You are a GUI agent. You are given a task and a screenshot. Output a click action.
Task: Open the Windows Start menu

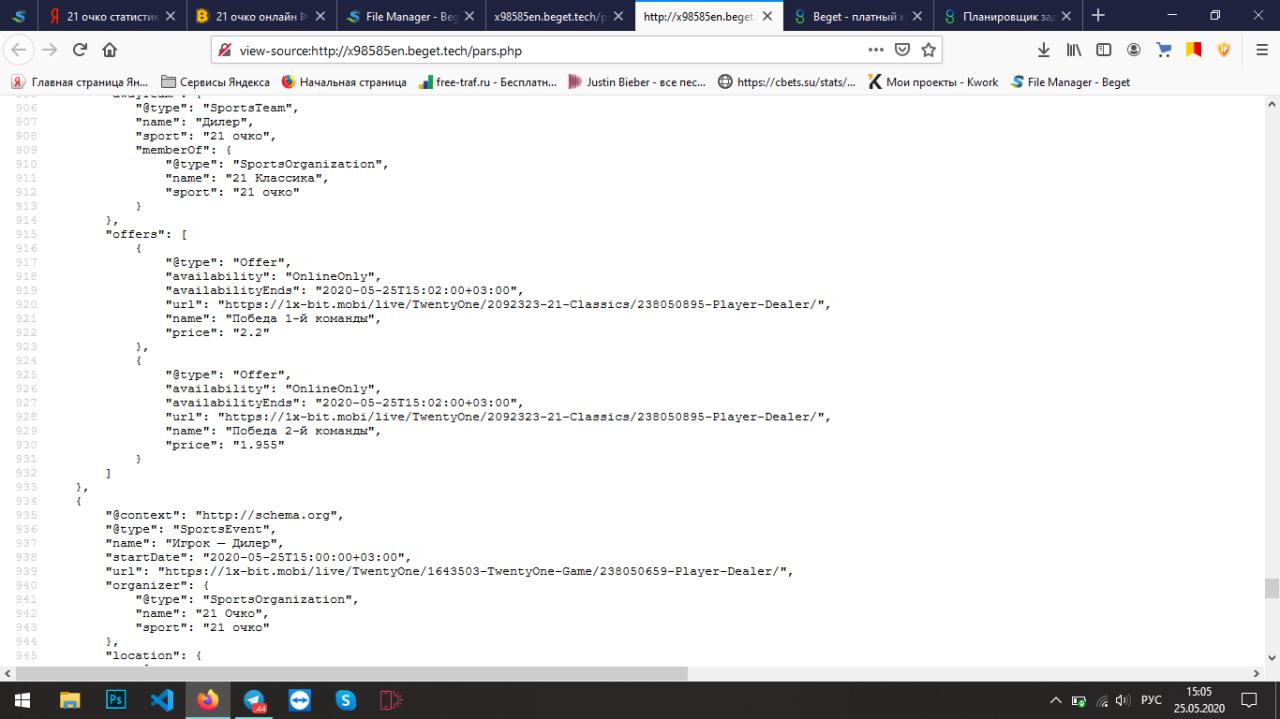[22, 700]
